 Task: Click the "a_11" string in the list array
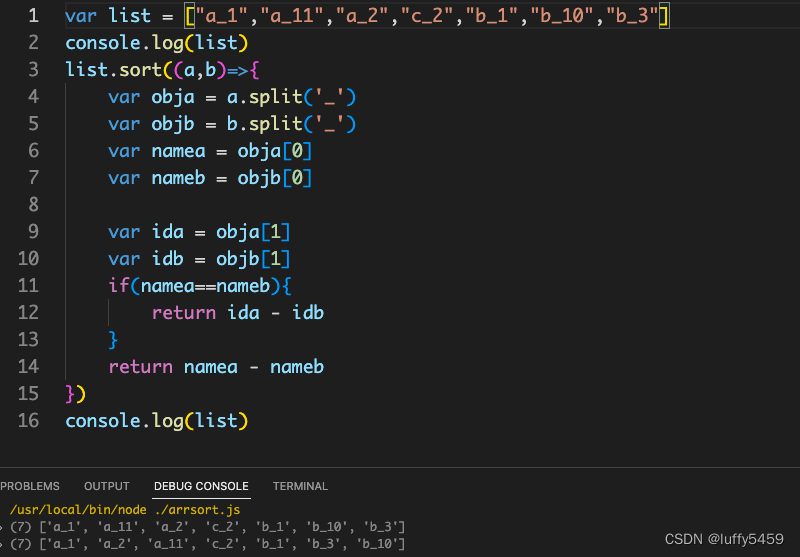pos(293,16)
